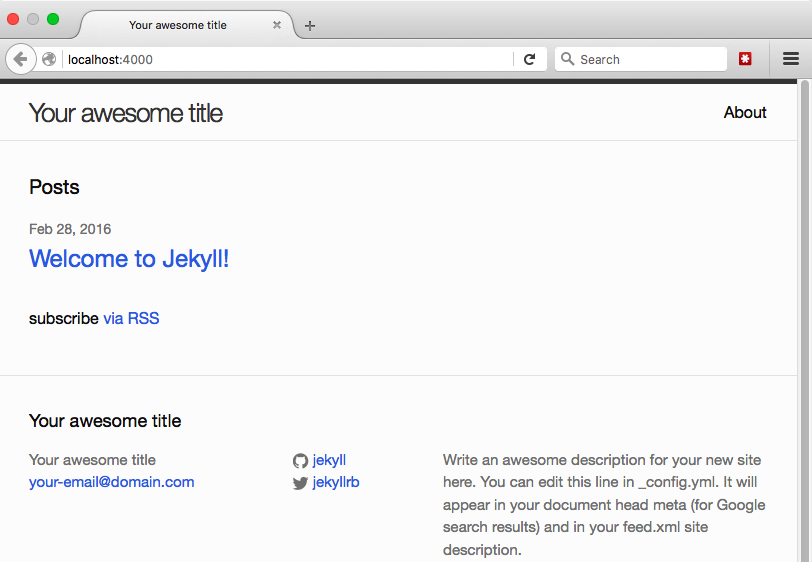Click the red extension icon in toolbar
812x562 pixels.
coord(745,59)
